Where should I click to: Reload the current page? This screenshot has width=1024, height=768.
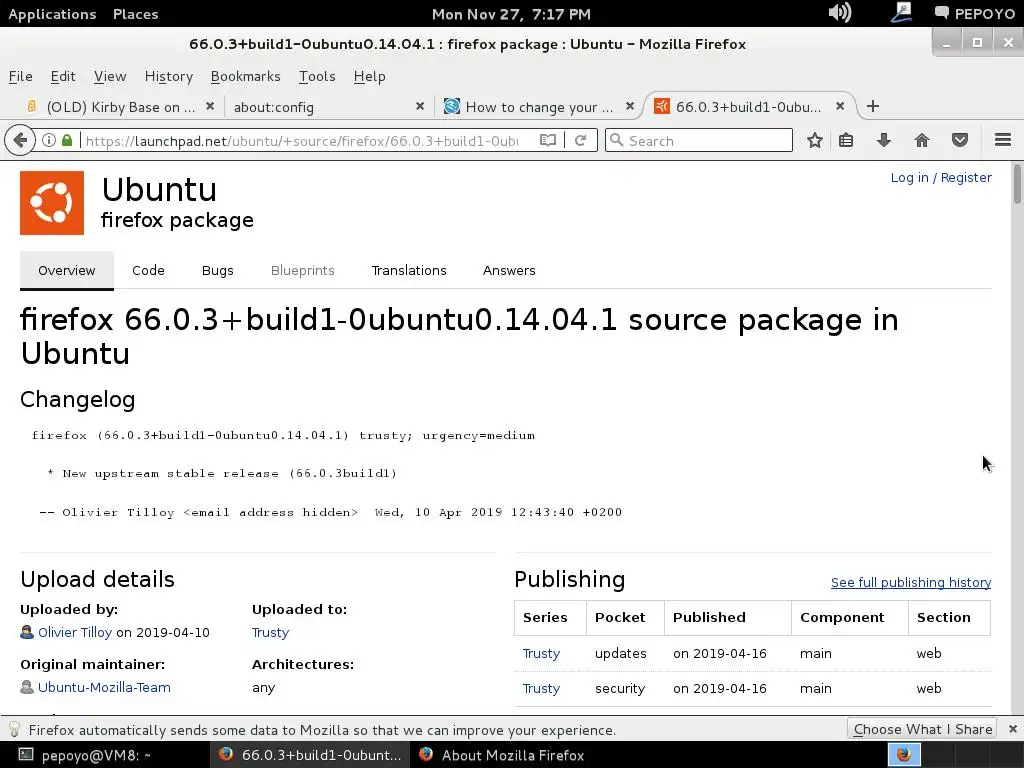point(580,140)
